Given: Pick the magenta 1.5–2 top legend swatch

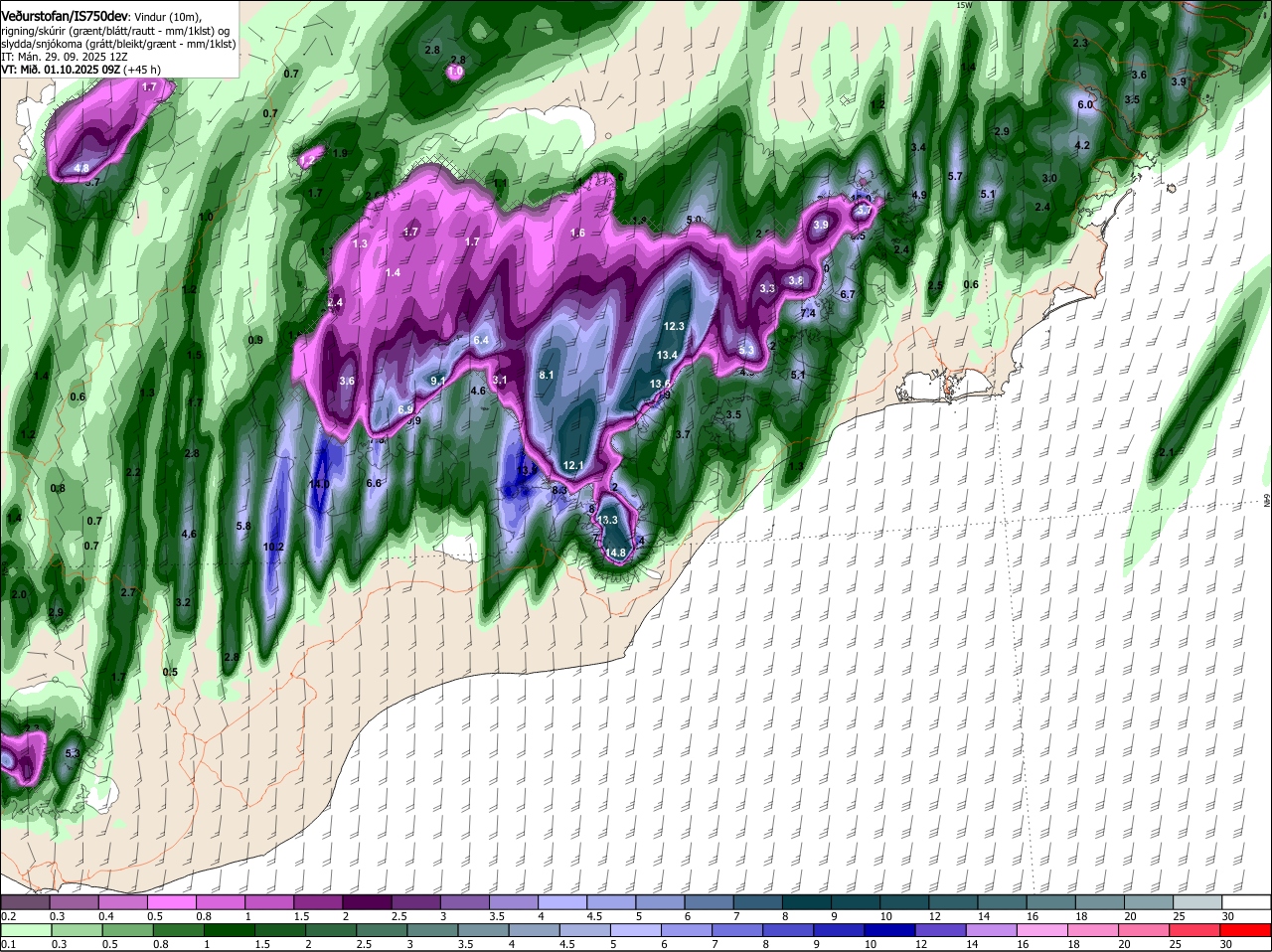Looking at the screenshot, I should point(318,901).
